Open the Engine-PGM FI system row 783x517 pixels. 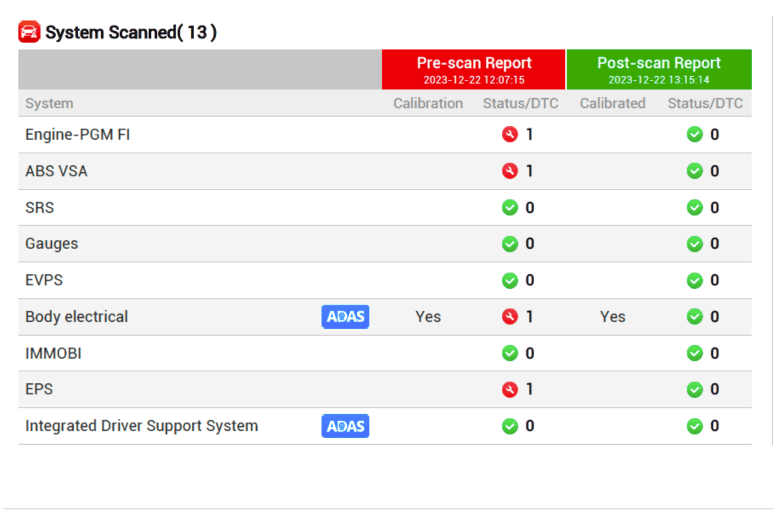pyautogui.click(x=78, y=134)
